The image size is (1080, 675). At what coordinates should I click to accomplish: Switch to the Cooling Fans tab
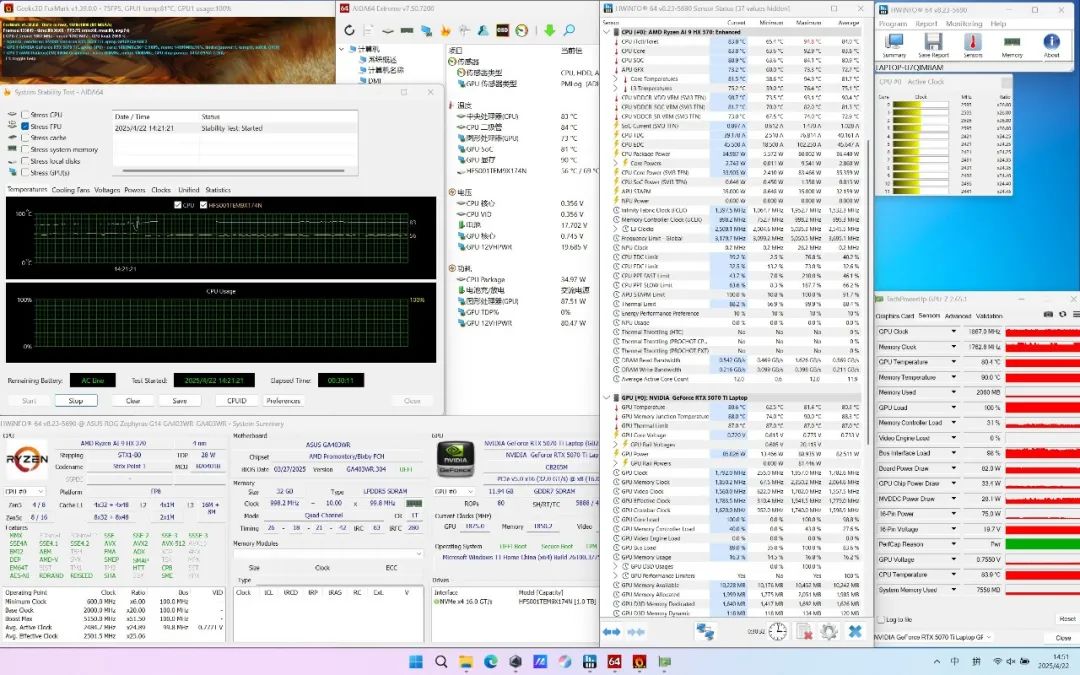pyautogui.click(x=71, y=190)
